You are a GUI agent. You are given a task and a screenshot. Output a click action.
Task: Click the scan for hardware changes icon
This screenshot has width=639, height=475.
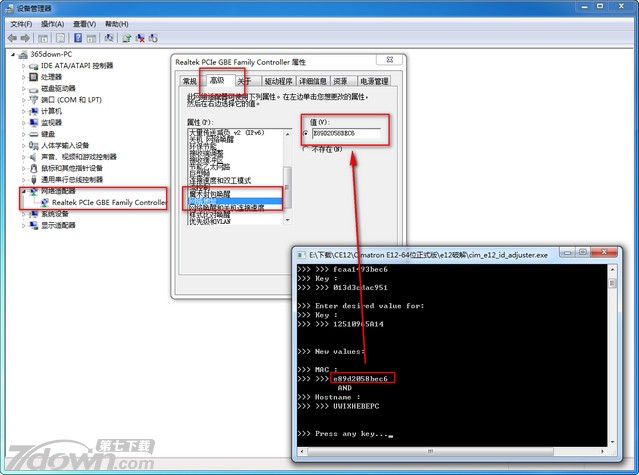[109, 38]
